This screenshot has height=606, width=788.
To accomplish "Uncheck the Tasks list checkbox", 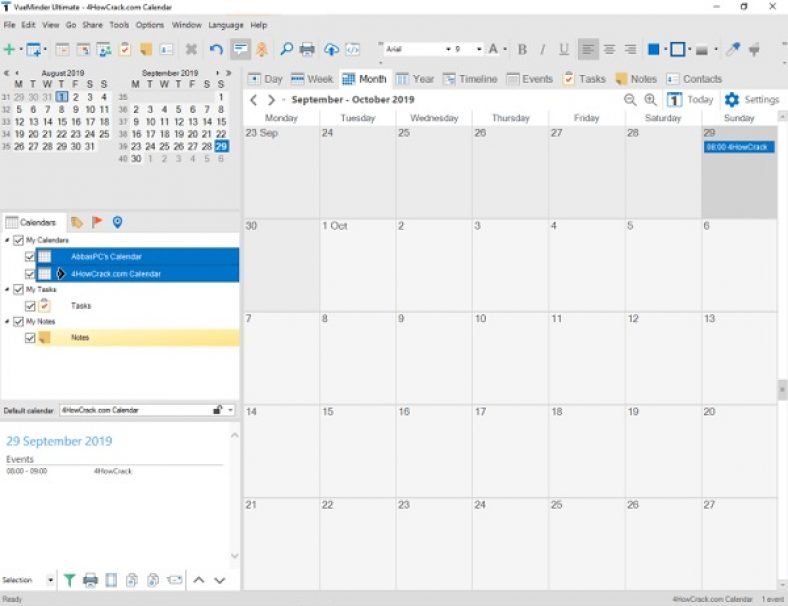I will click(30, 306).
